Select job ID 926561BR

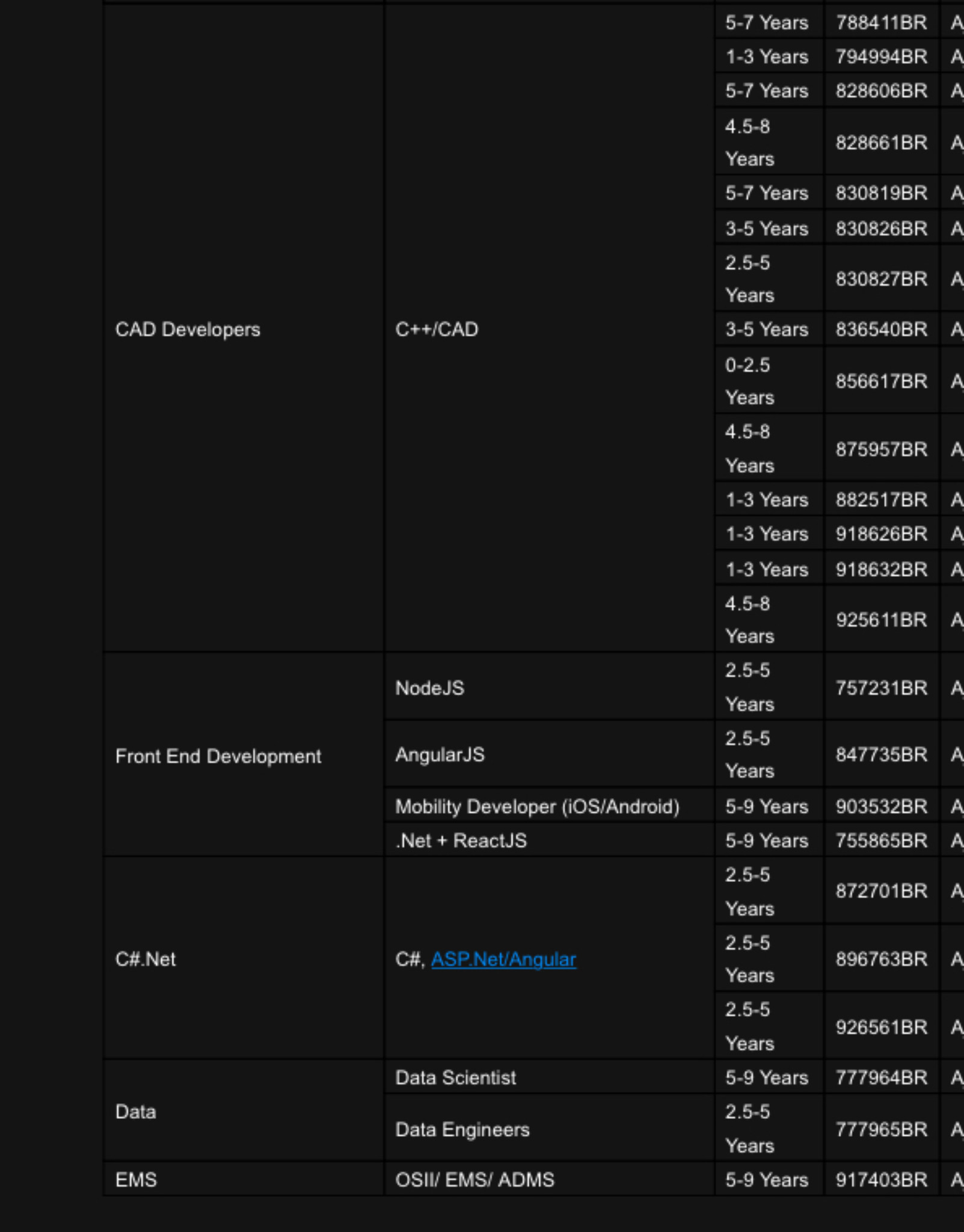[881, 1026]
